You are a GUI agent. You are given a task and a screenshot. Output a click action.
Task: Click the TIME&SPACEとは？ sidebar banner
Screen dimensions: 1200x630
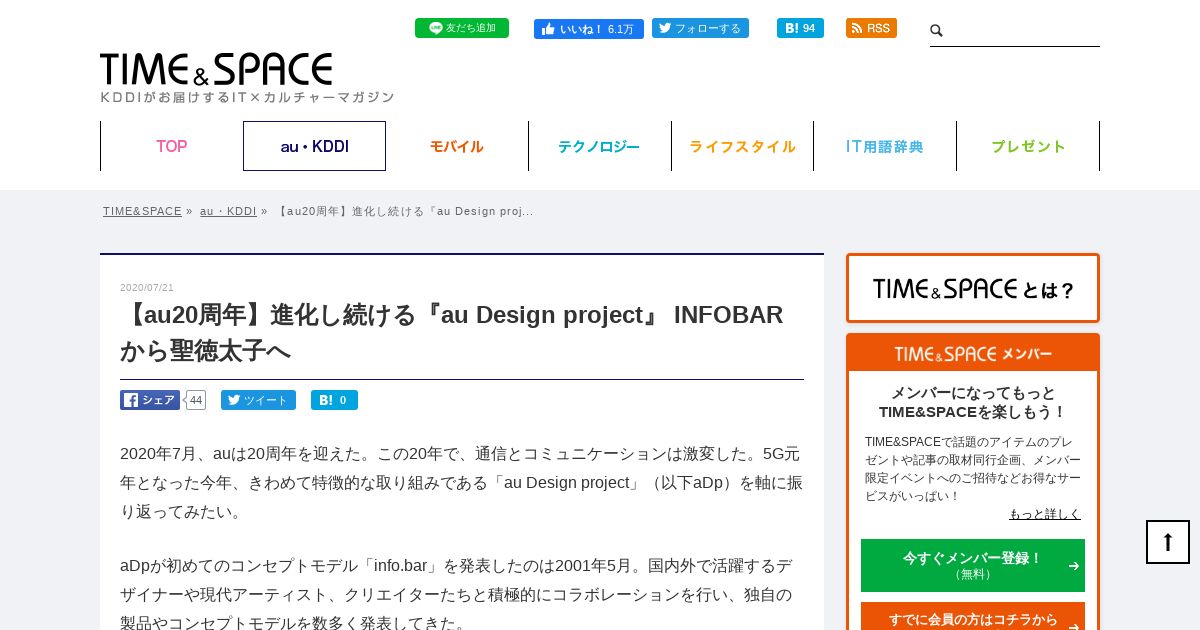(x=973, y=288)
